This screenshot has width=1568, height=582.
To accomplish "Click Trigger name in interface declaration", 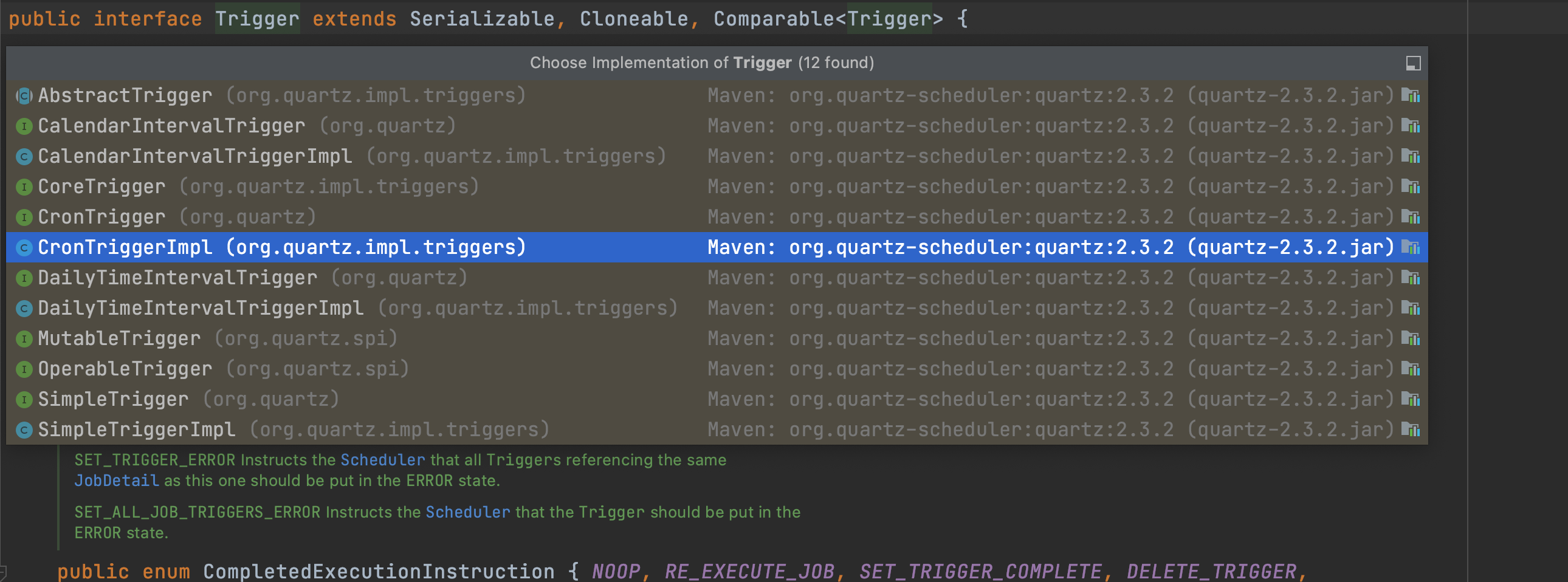I will coord(257,19).
